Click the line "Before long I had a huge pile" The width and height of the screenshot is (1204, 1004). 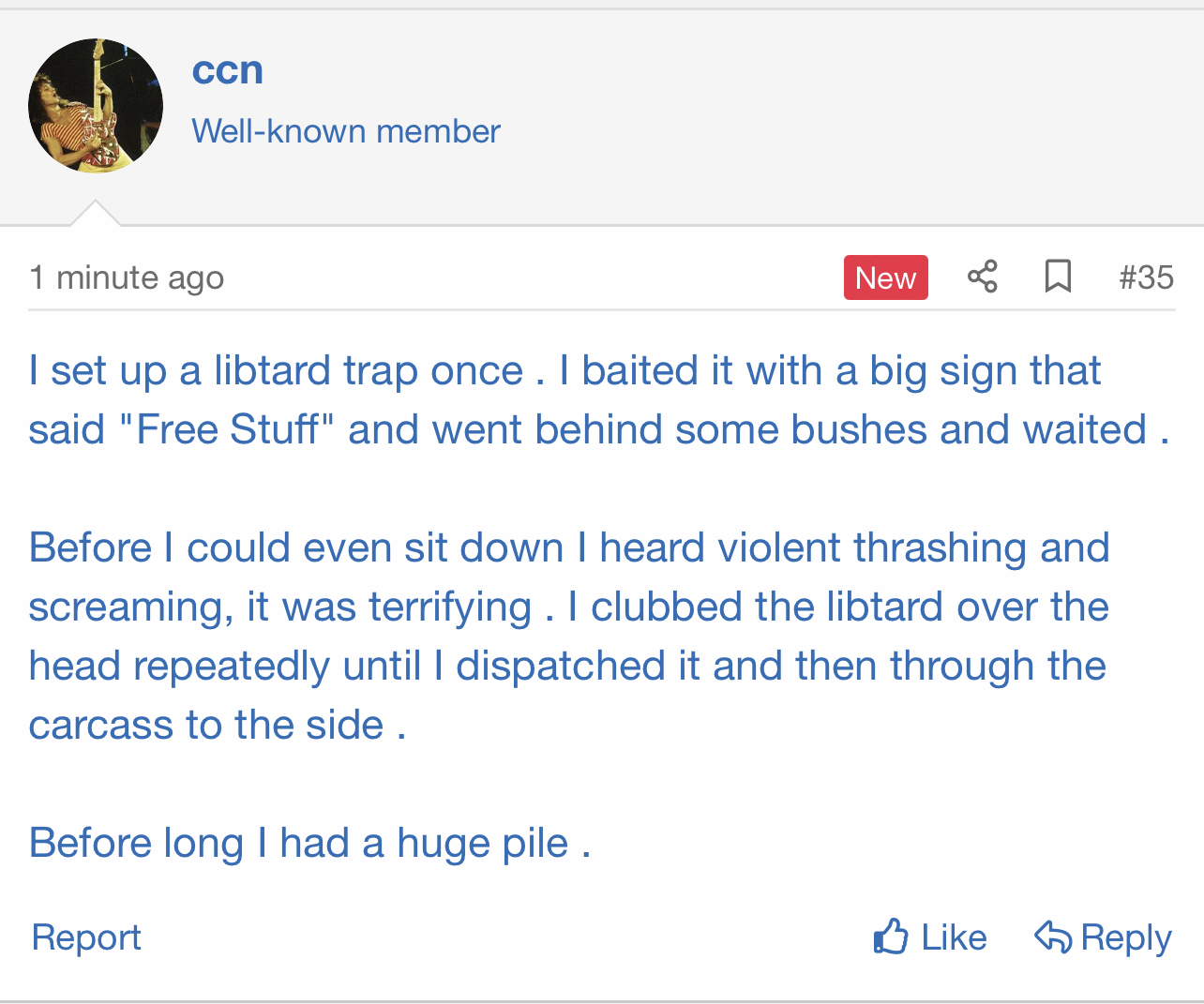pyautogui.click(x=309, y=843)
